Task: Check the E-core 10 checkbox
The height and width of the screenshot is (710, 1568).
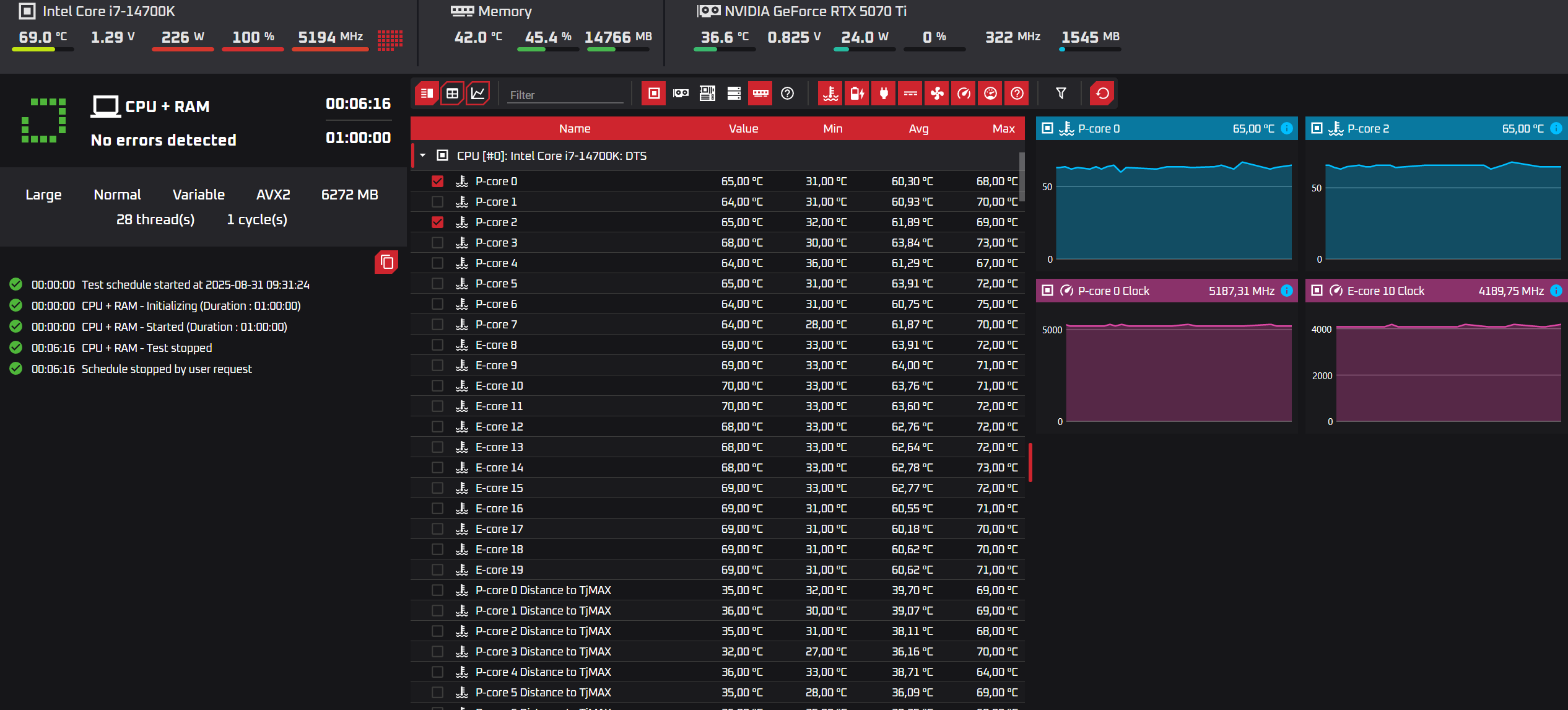Action: [437, 386]
